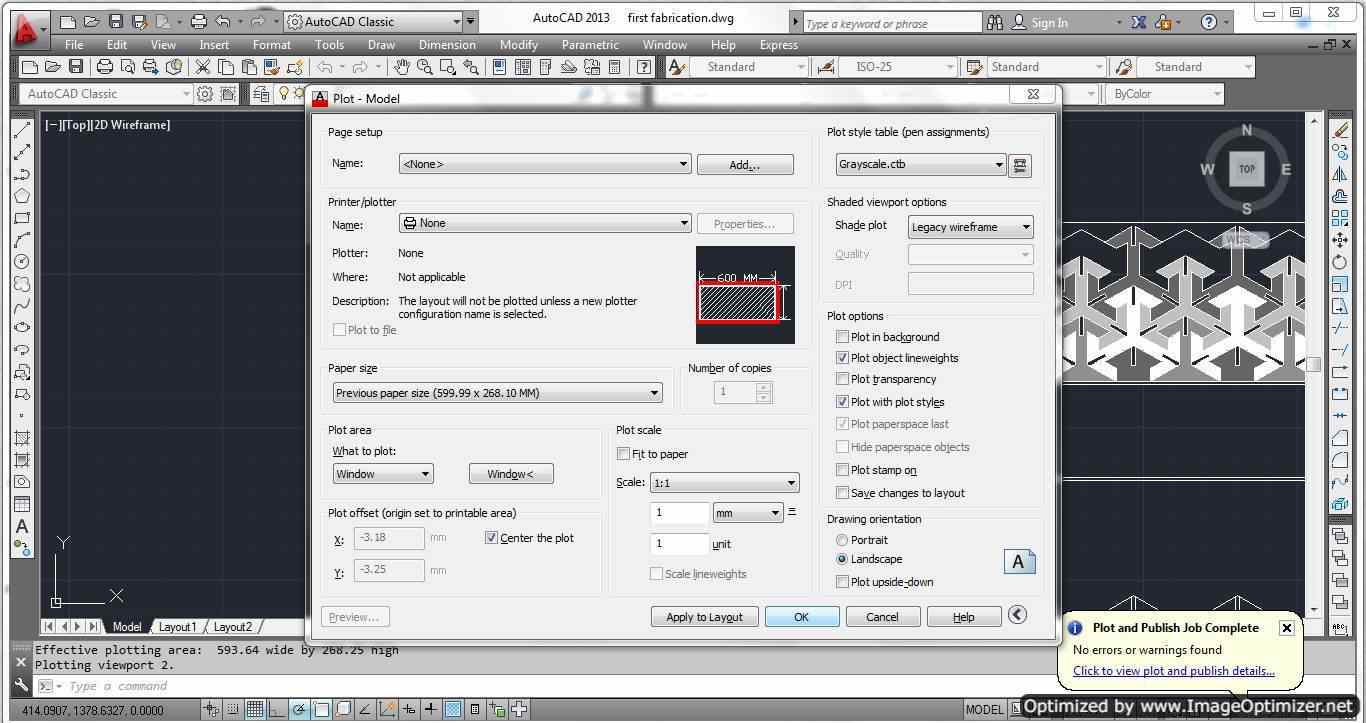Image resolution: width=1366 pixels, height=723 pixels.
Task: Uncheck Plot with plot styles
Action: (842, 402)
